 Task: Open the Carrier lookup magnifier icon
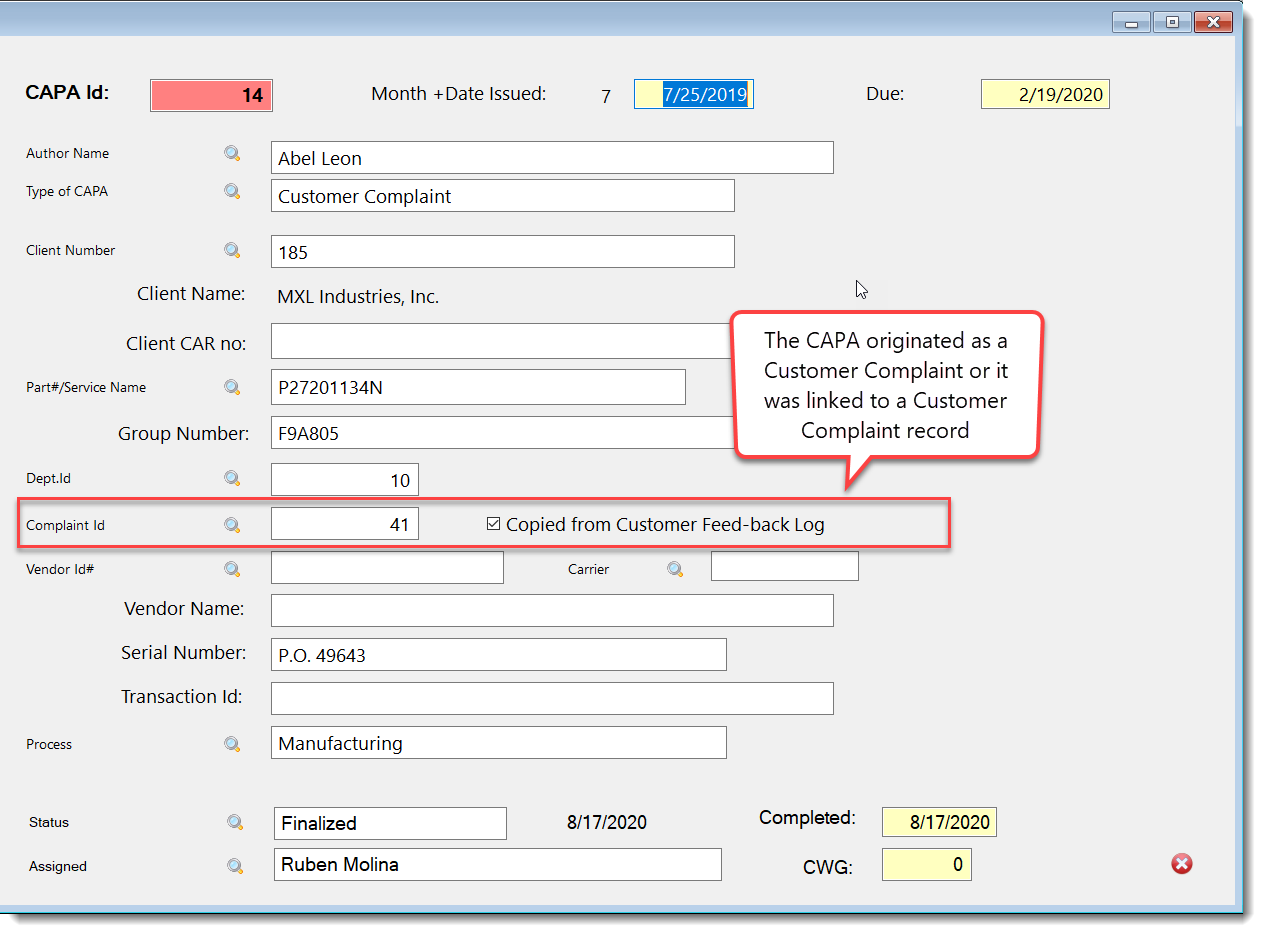675,569
